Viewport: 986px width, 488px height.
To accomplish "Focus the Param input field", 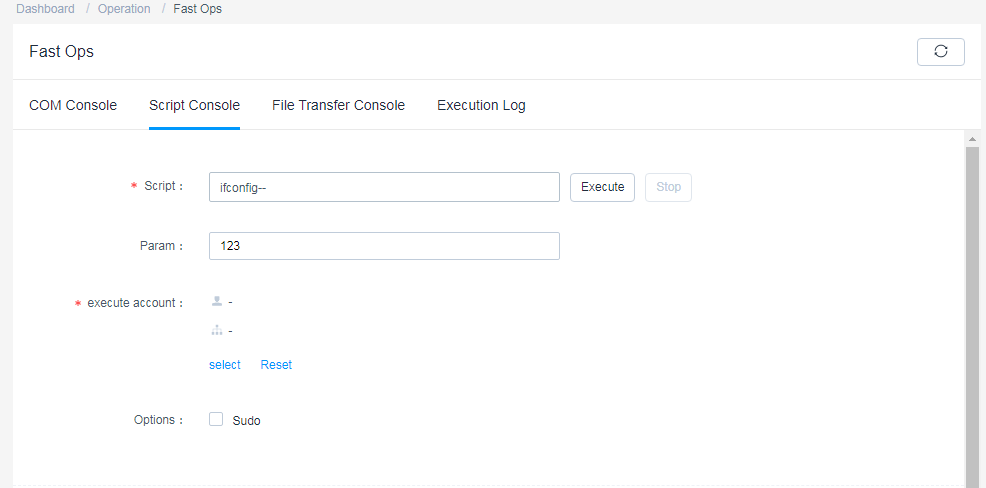I will (384, 246).
